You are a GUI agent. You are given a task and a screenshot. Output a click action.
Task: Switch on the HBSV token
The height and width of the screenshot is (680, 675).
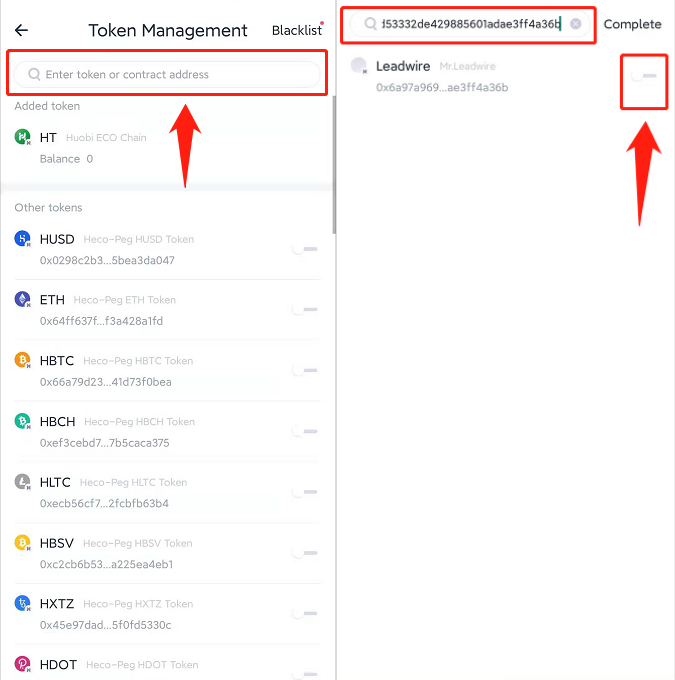pos(305,553)
